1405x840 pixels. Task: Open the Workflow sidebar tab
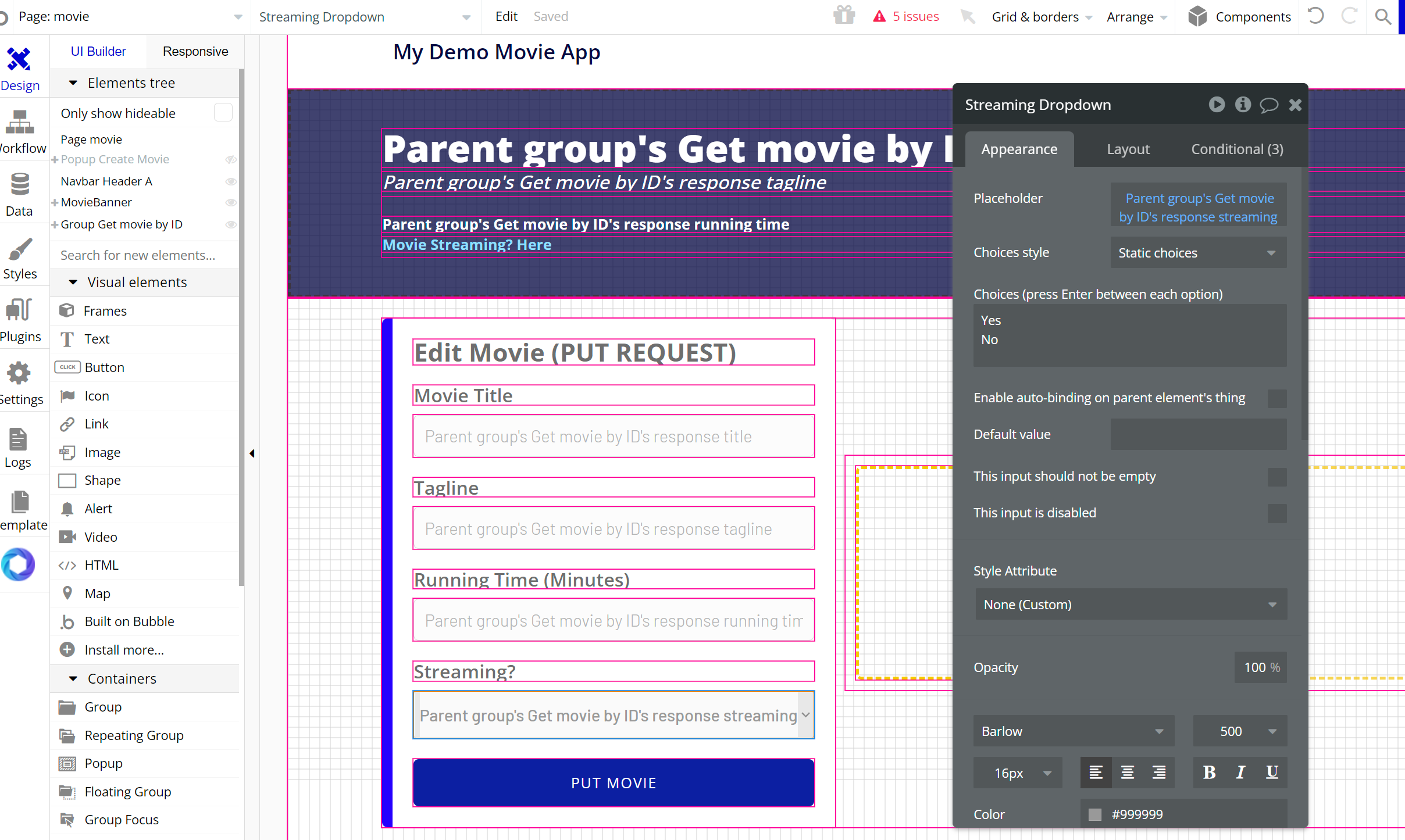point(21,131)
